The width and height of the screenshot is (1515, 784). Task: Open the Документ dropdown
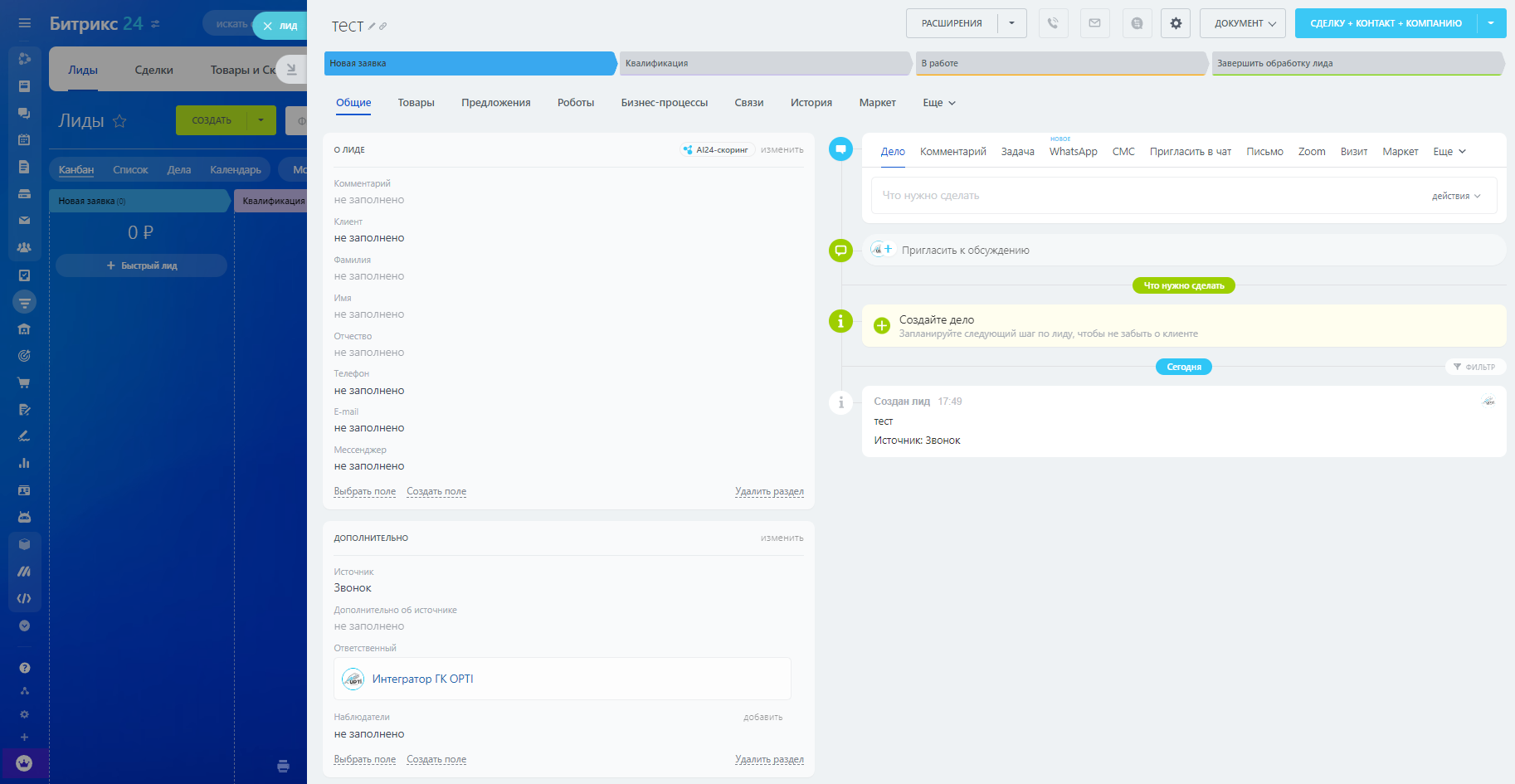click(x=1243, y=23)
